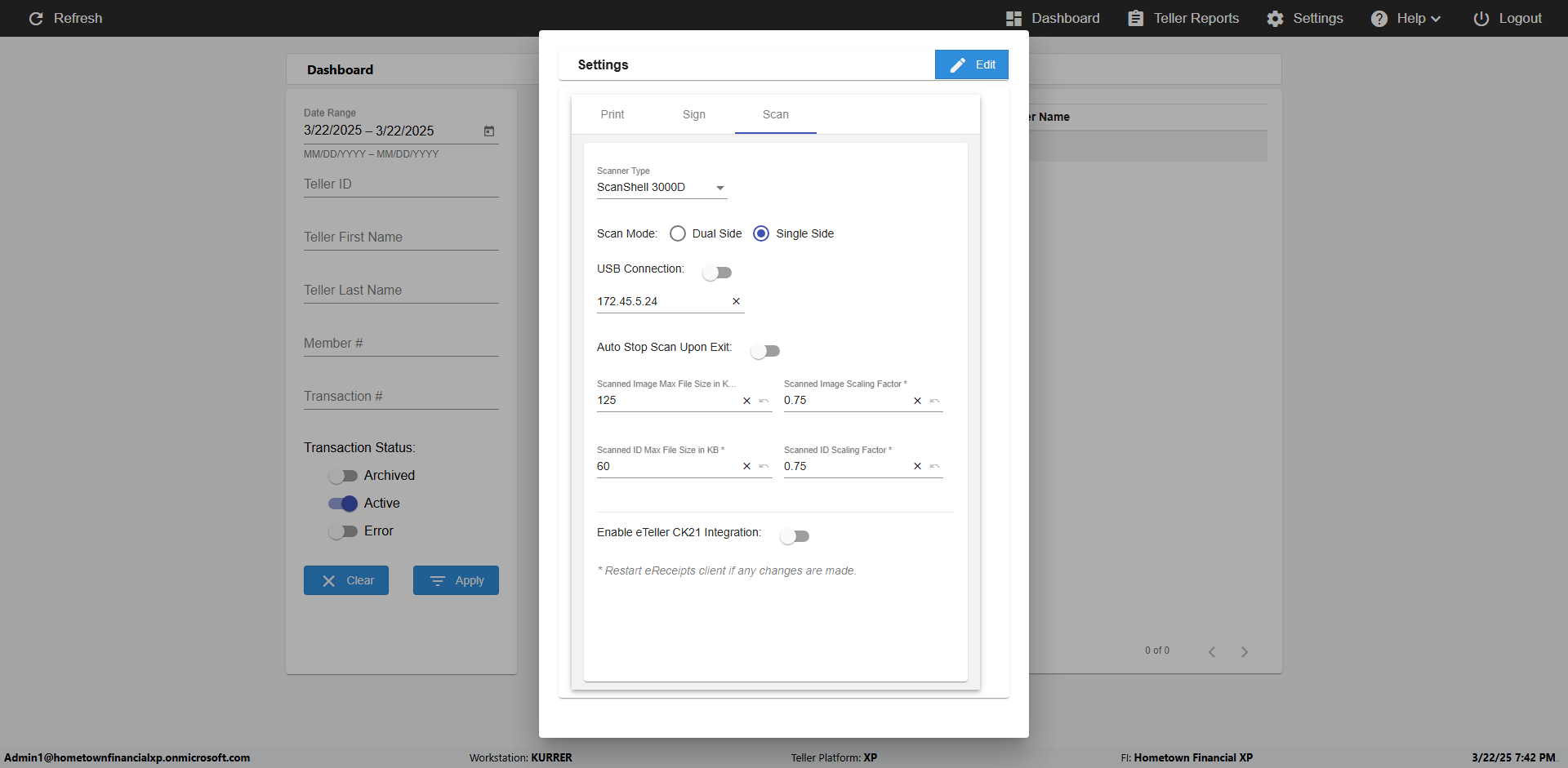Viewport: 1568px width, 768px height.
Task: Toggle the Active status switch
Action: tap(343, 504)
